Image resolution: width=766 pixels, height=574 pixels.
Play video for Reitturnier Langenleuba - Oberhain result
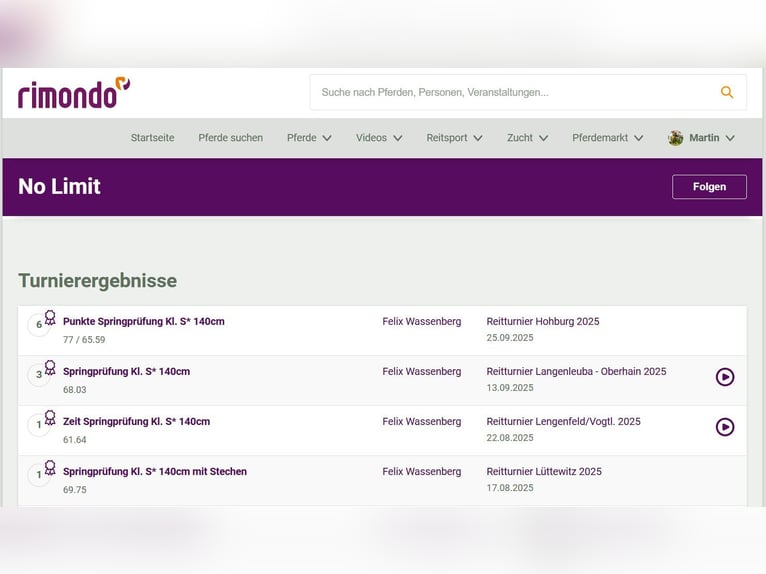coord(725,377)
